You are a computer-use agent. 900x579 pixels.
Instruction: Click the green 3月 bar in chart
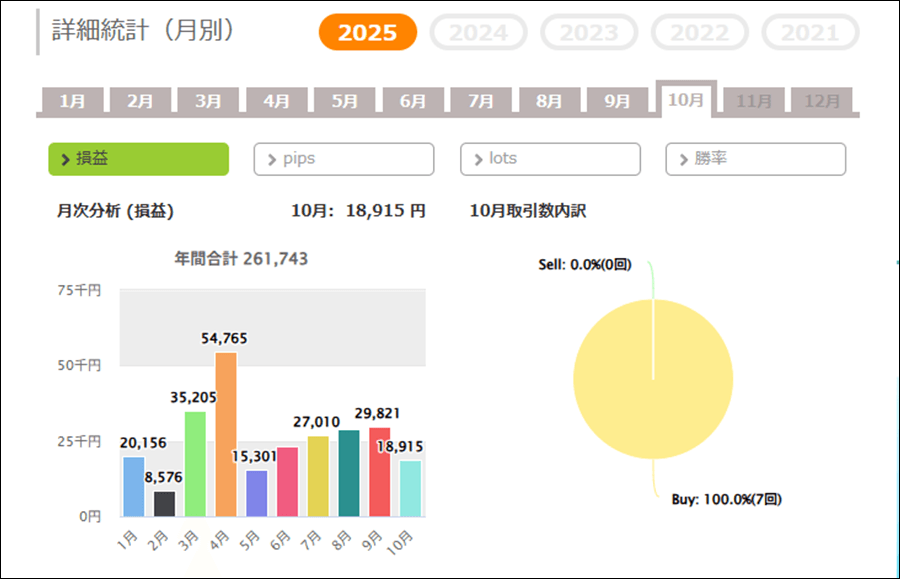click(195, 464)
